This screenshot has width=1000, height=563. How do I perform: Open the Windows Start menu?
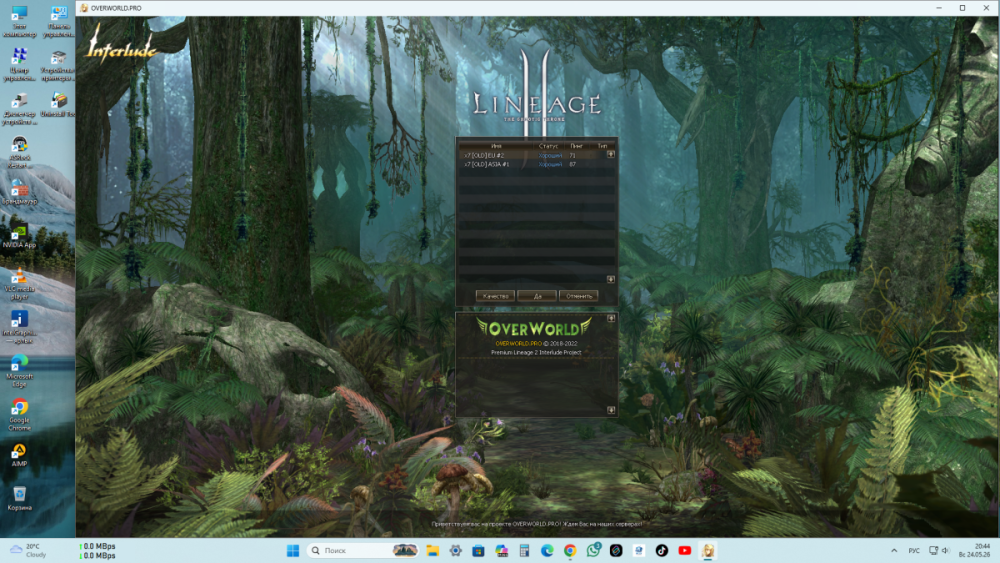click(x=293, y=550)
